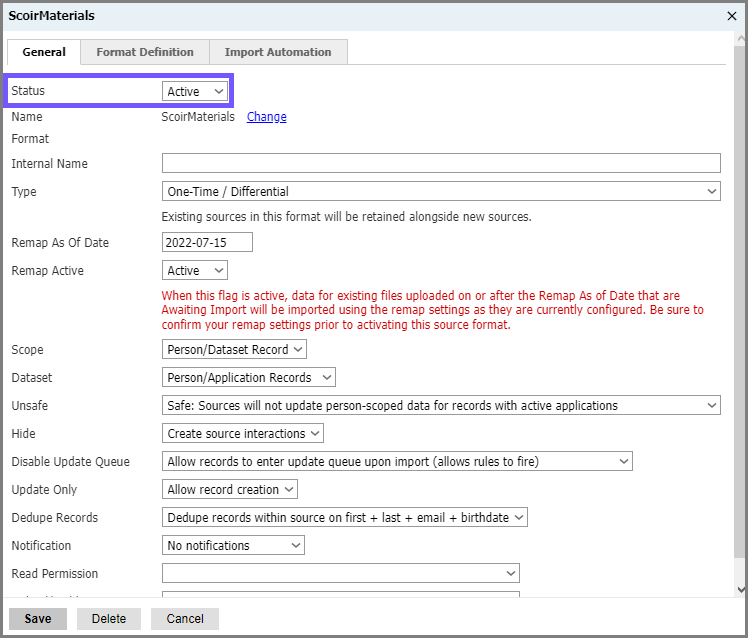
Task: Click the Existing sources retained note
Action: coord(346,217)
